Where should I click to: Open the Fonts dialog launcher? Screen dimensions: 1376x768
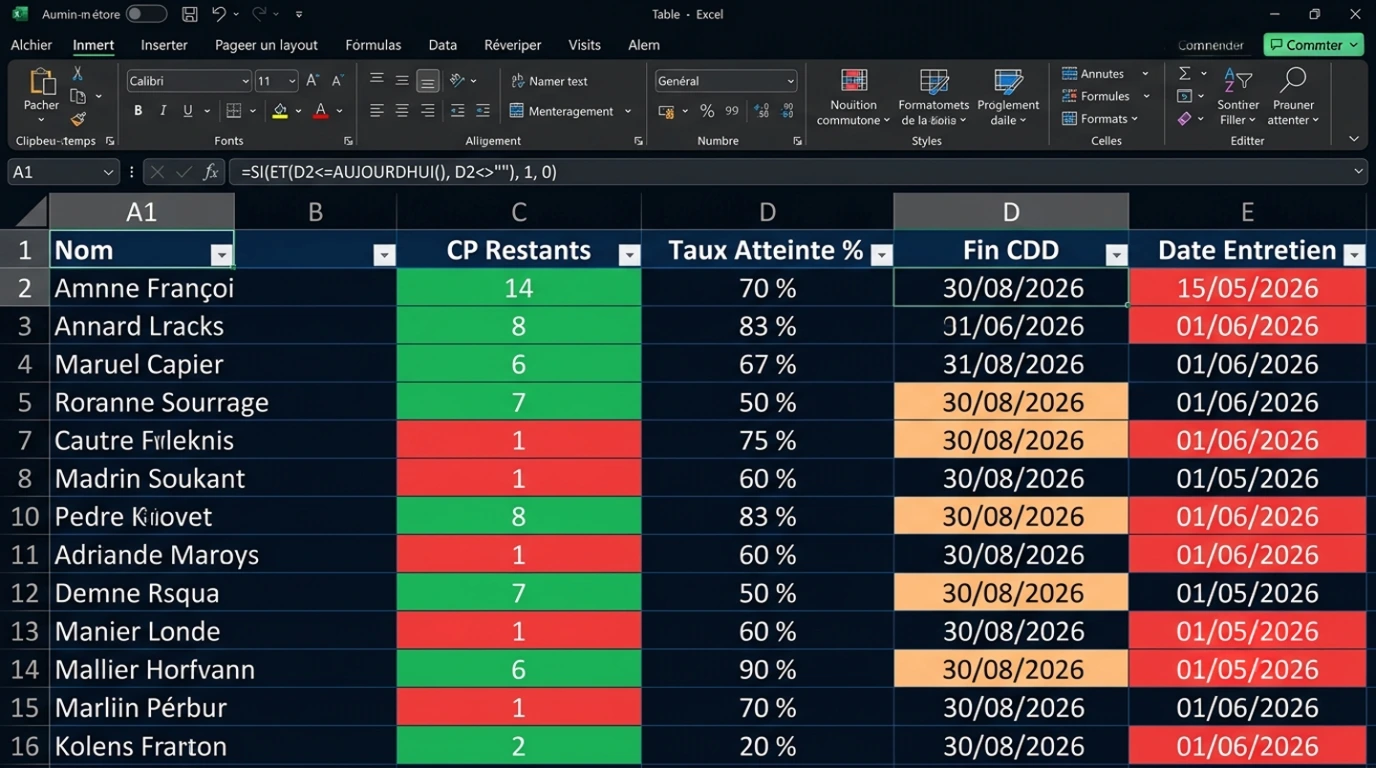pos(348,141)
